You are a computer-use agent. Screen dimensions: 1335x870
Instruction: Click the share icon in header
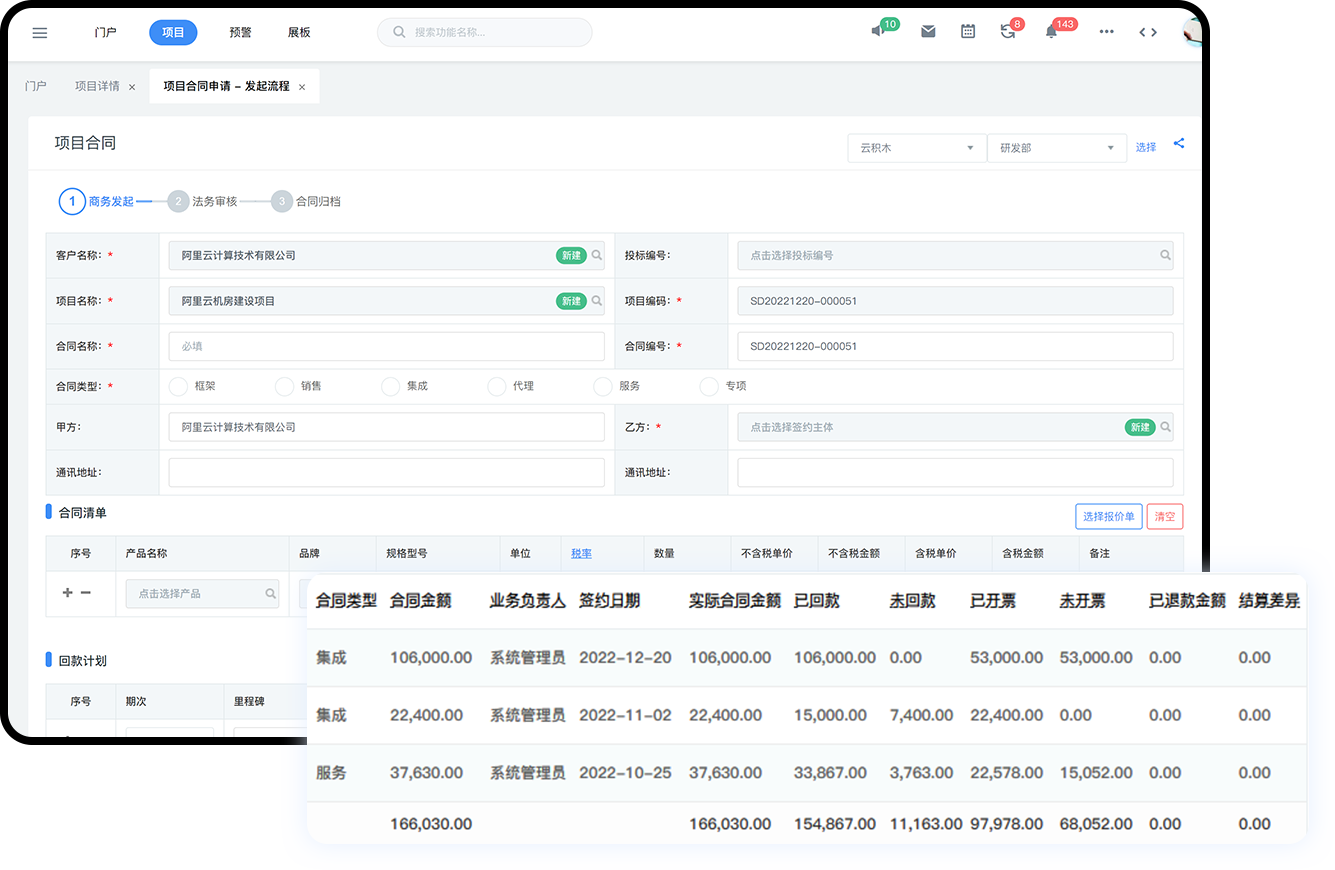[1179, 144]
